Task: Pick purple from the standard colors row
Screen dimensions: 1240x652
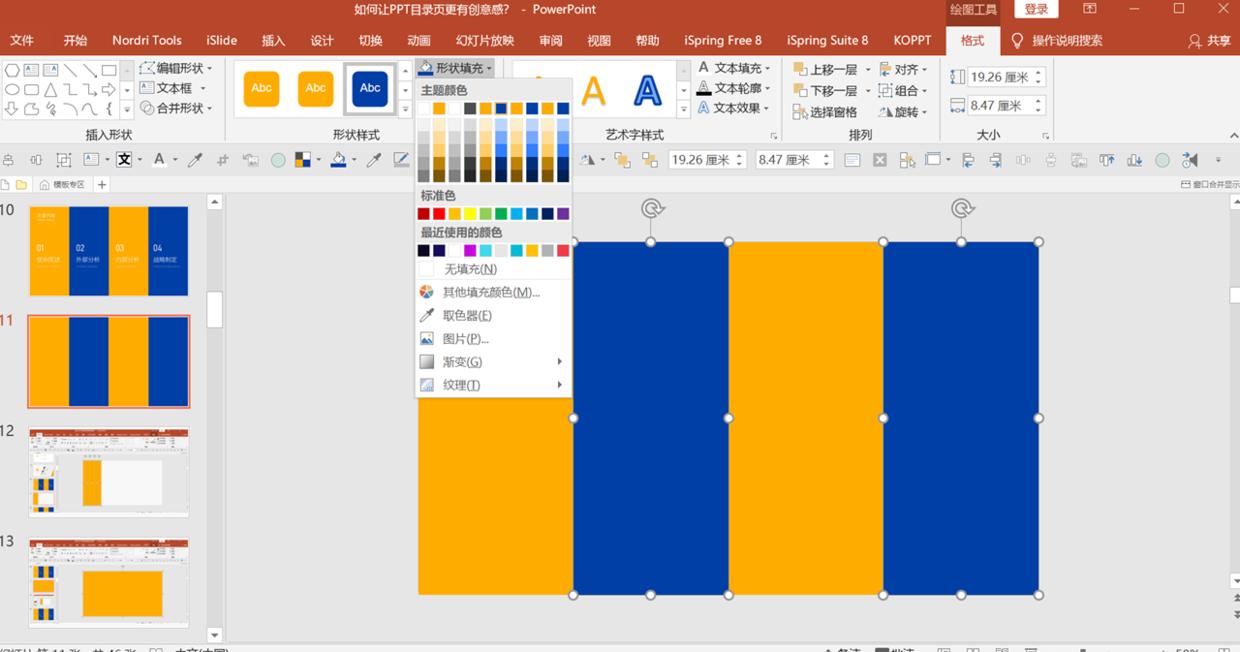Action: [x=563, y=214]
